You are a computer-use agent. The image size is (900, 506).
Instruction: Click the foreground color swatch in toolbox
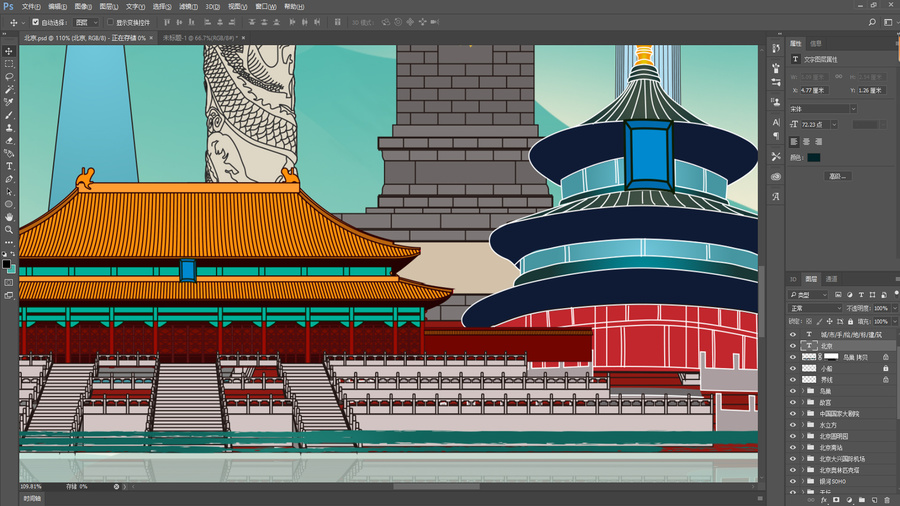6,264
